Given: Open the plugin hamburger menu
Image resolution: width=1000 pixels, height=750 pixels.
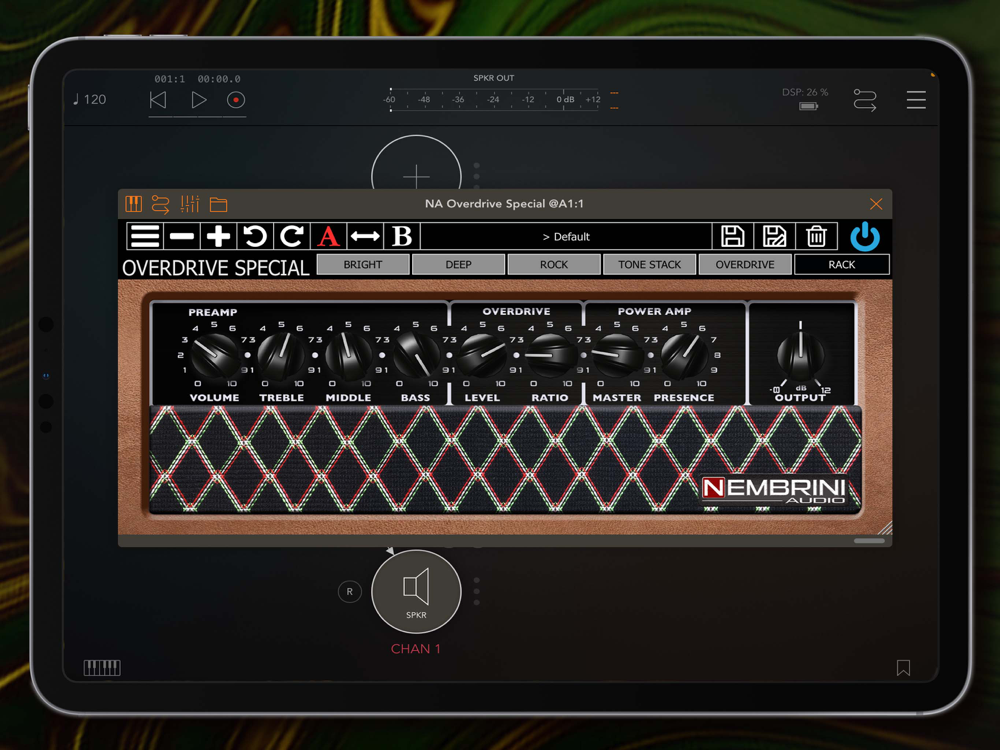Looking at the screenshot, I should 145,237.
